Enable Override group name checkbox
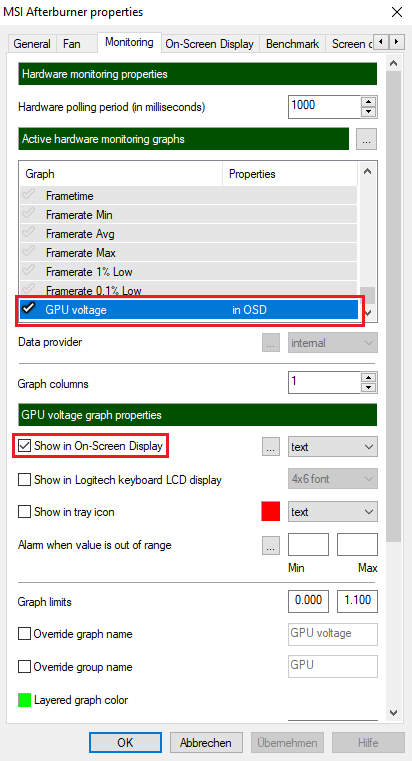412x761 pixels. click(x=24, y=667)
